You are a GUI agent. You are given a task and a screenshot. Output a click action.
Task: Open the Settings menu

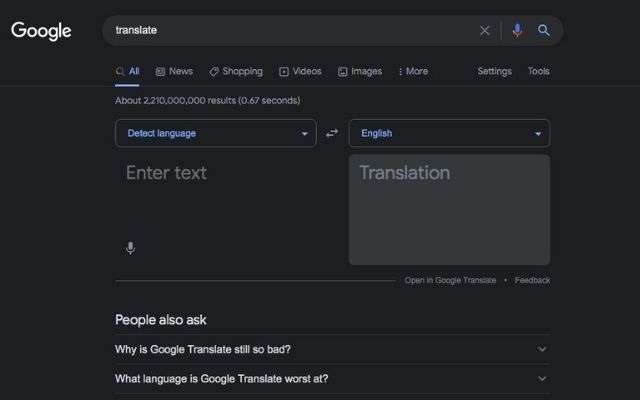[494, 71]
